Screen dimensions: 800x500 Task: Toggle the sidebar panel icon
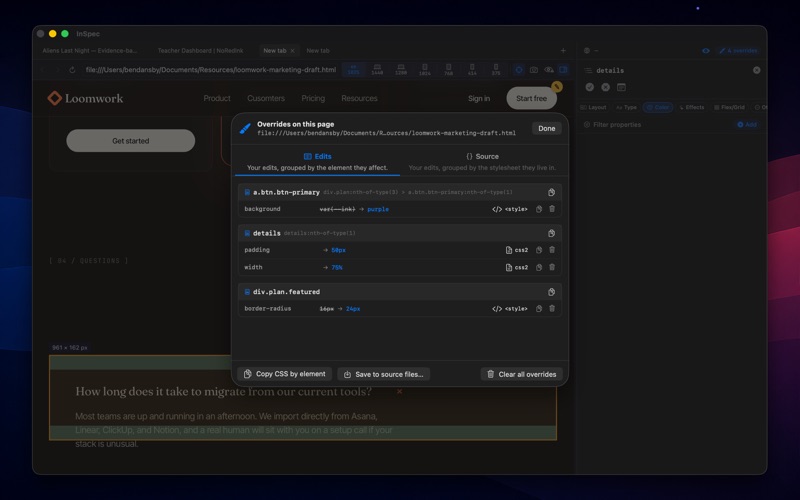click(x=563, y=70)
